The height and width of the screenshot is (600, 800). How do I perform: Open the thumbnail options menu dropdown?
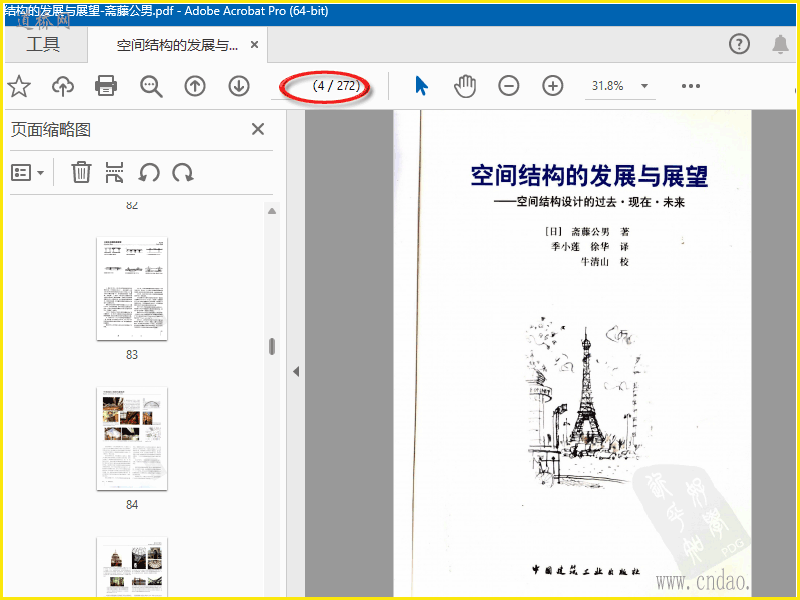point(28,173)
